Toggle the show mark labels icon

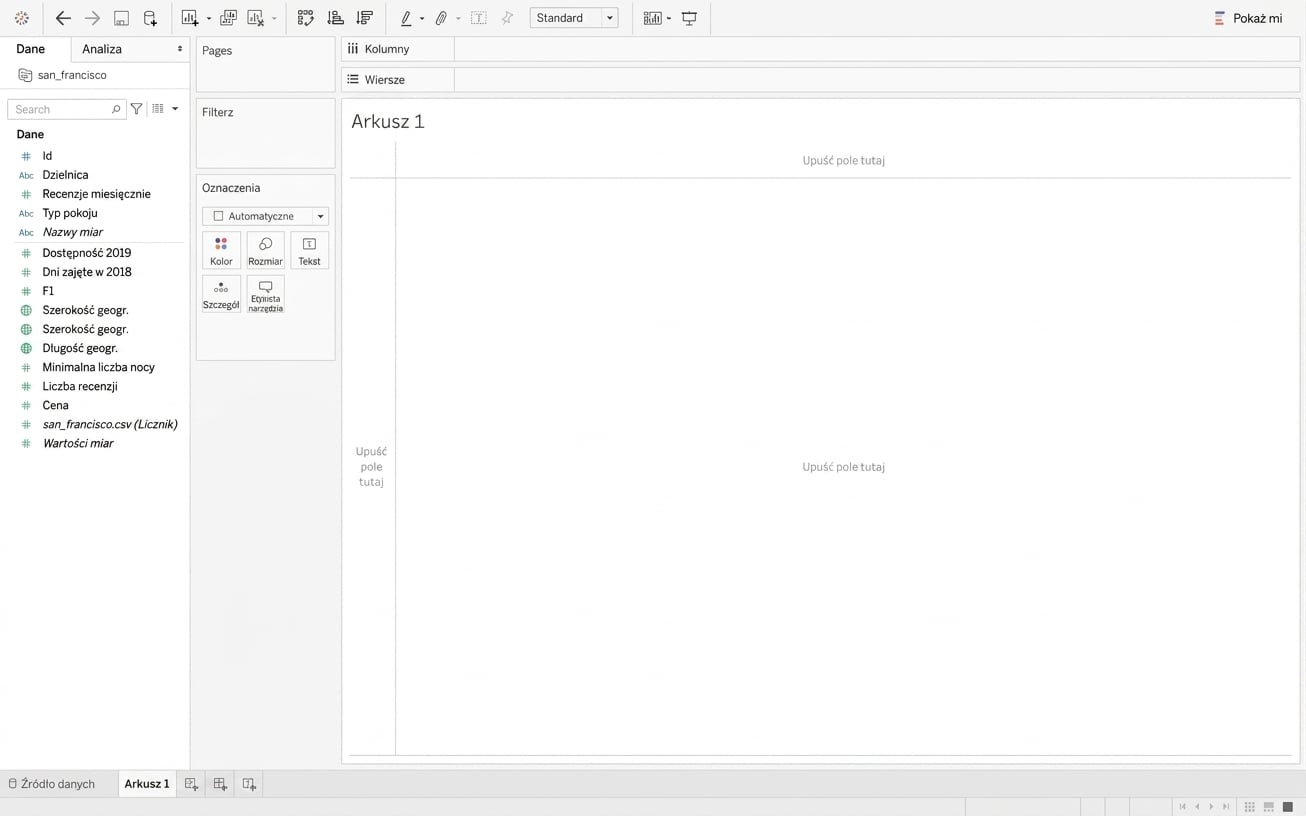(x=479, y=18)
